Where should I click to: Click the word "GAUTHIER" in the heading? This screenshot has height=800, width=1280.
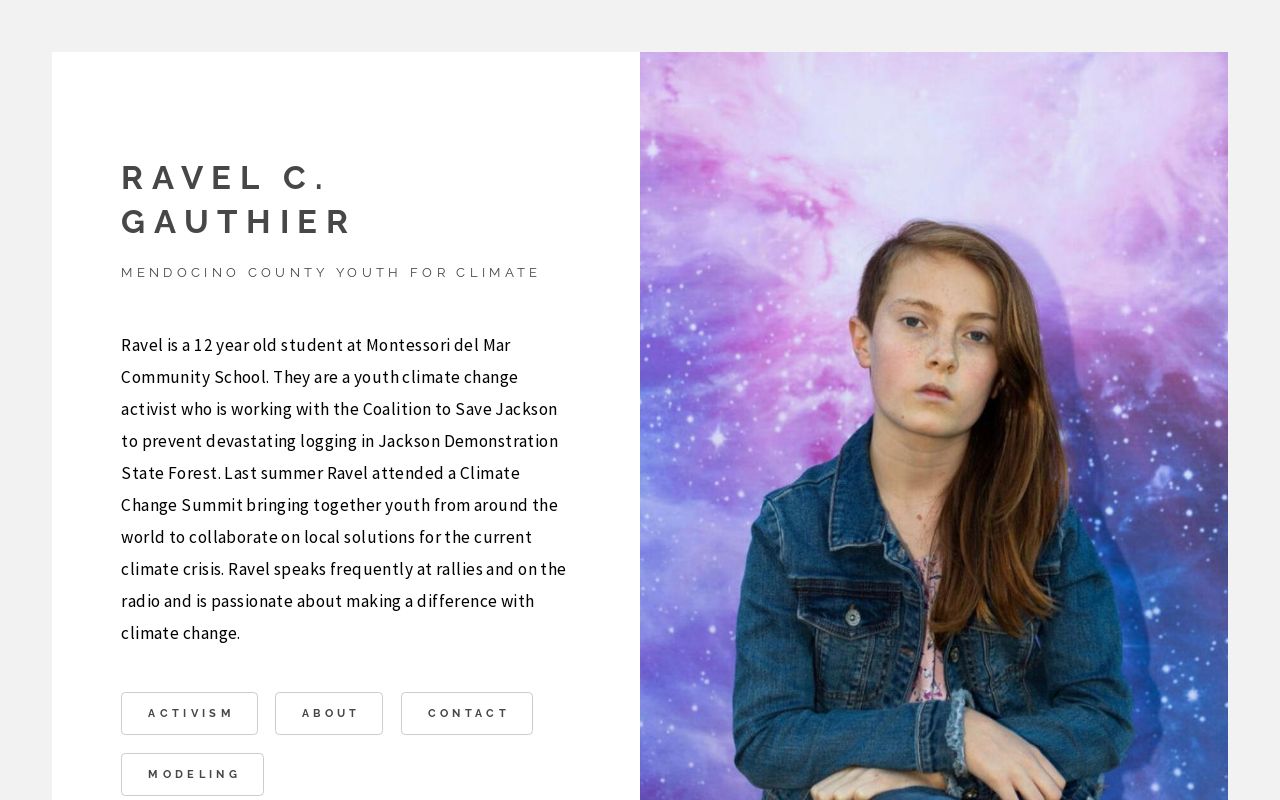[237, 221]
